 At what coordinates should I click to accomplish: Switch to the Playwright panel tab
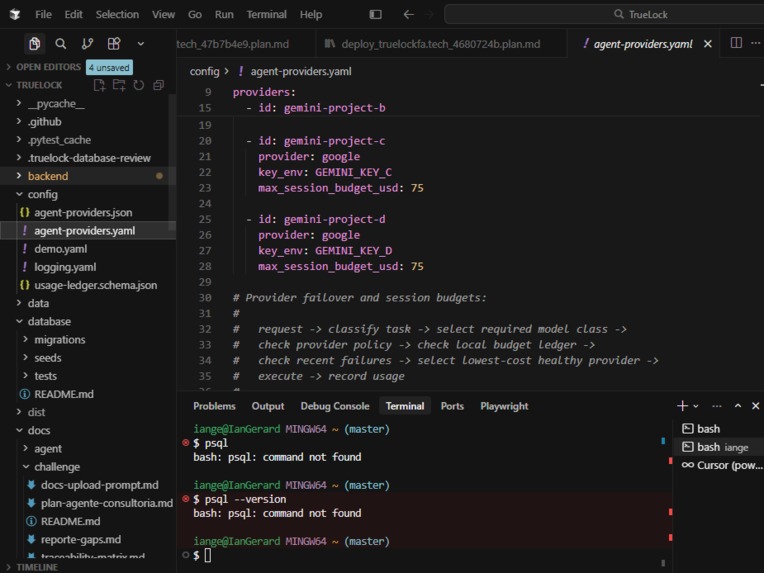[x=504, y=406]
